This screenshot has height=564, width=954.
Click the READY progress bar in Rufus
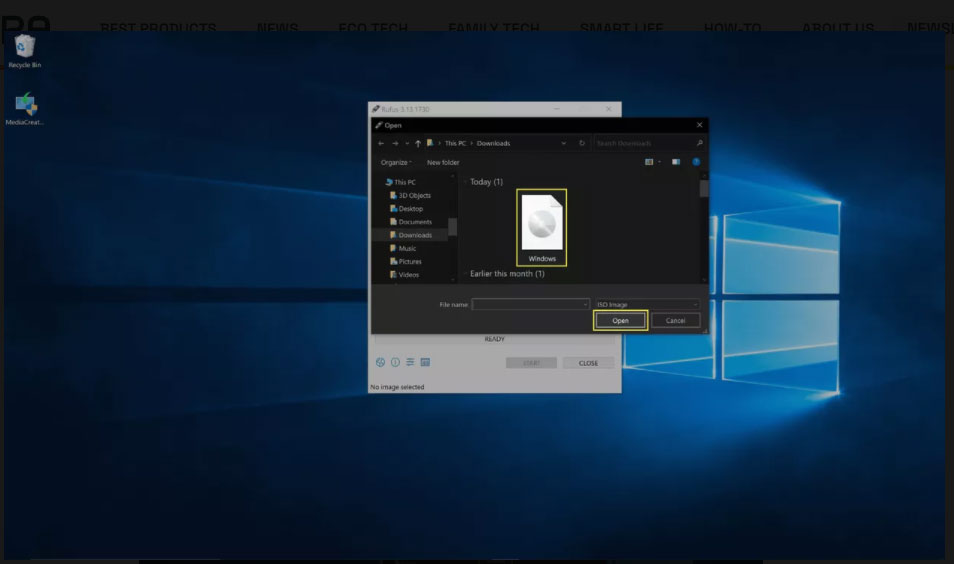pyautogui.click(x=495, y=339)
